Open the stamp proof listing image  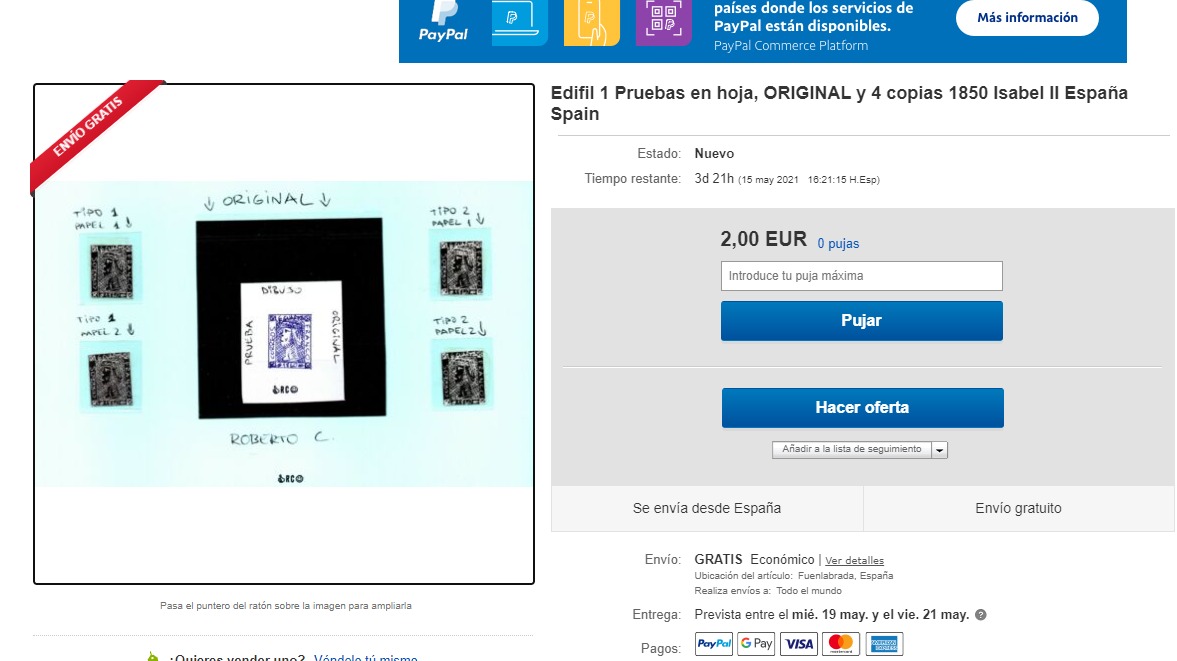click(284, 334)
